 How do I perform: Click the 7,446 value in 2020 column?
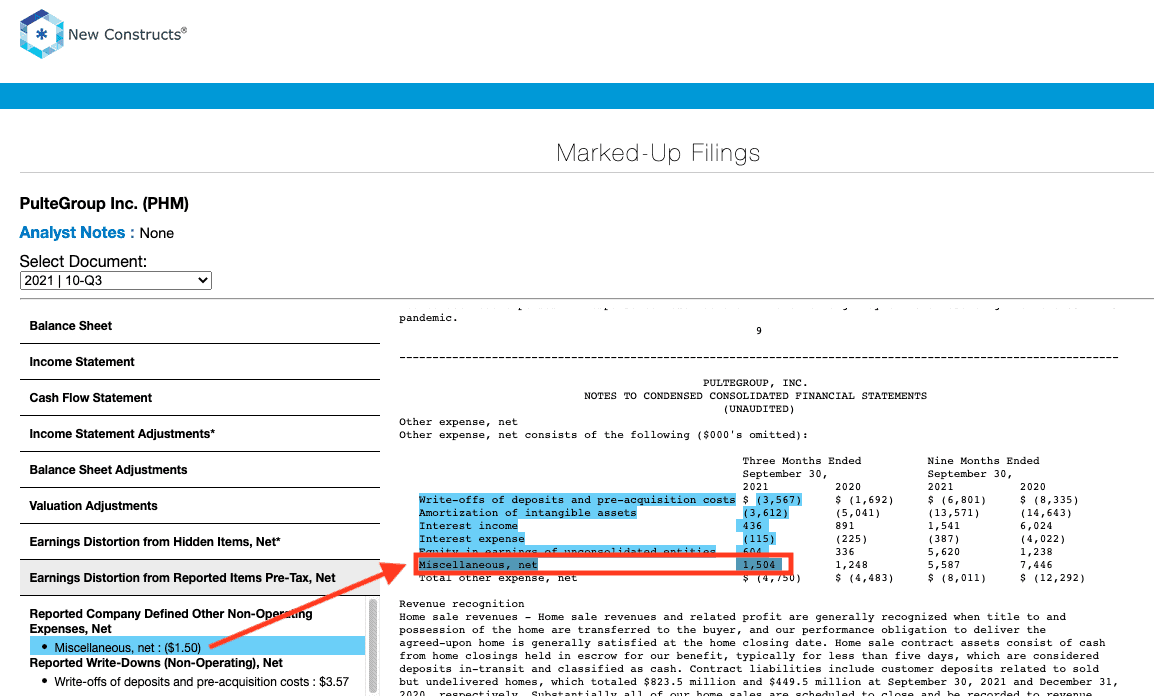(1036, 565)
